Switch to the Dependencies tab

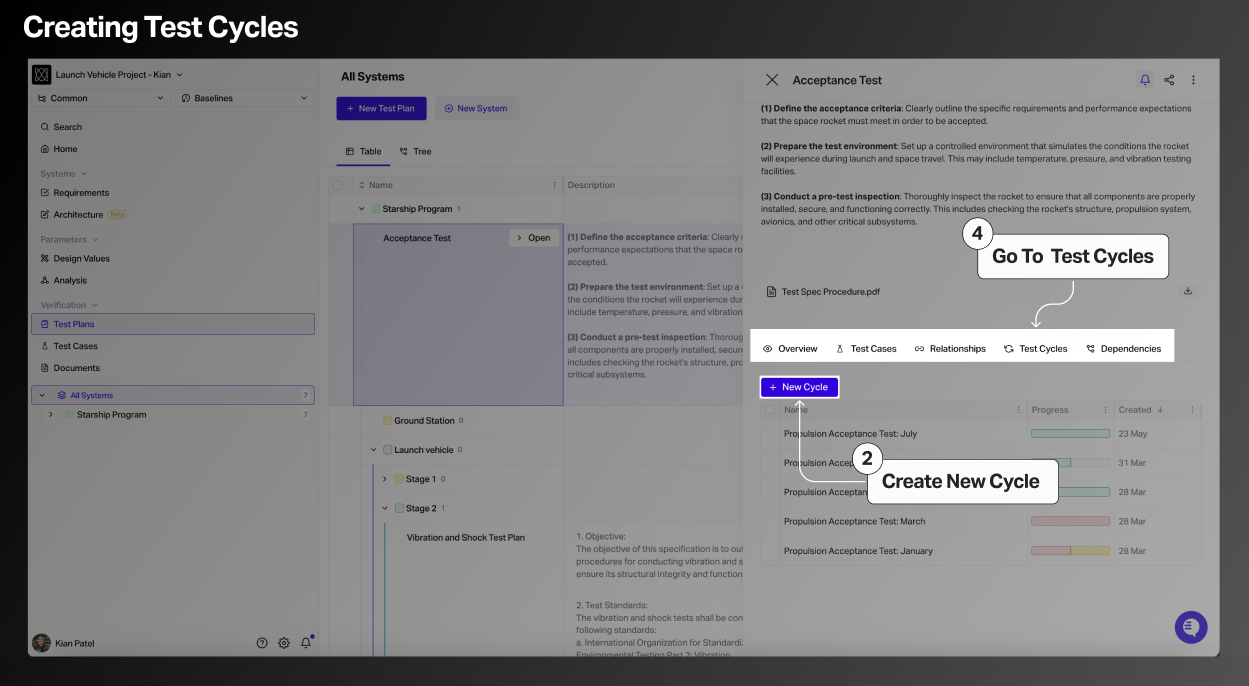click(1123, 349)
